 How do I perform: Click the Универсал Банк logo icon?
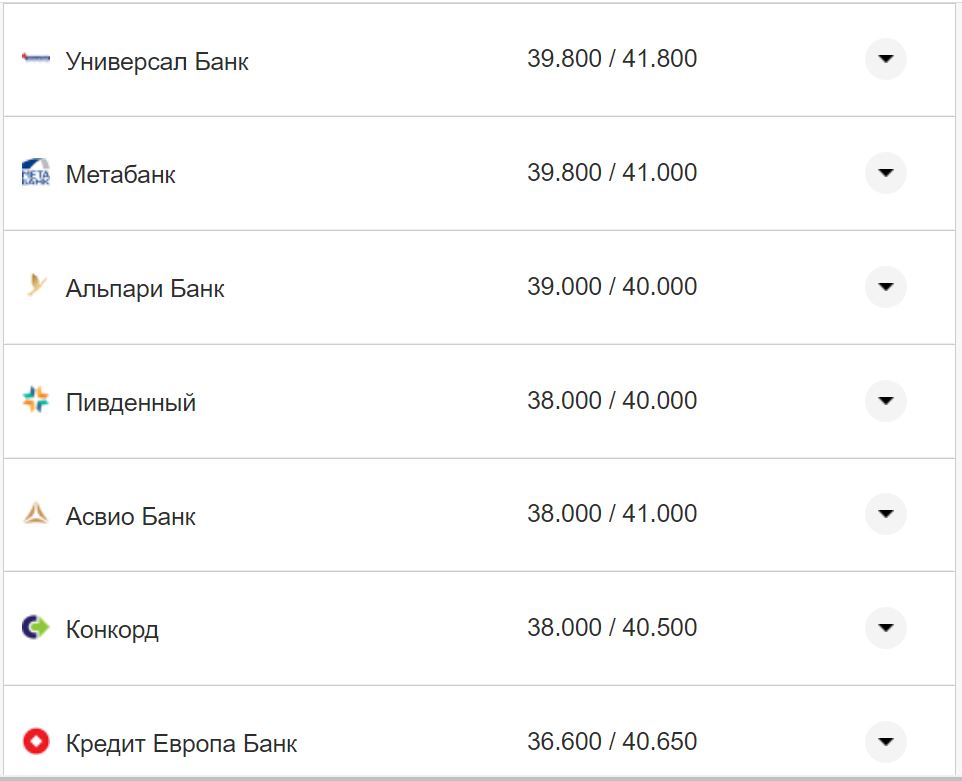tap(35, 60)
